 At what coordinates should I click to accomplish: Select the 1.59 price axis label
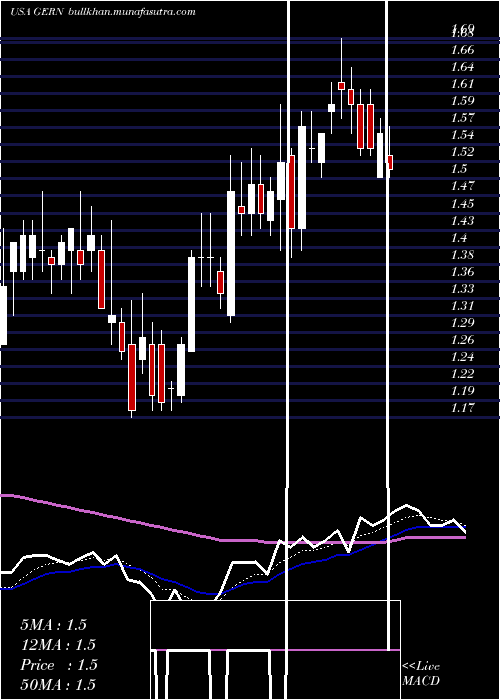462,101
